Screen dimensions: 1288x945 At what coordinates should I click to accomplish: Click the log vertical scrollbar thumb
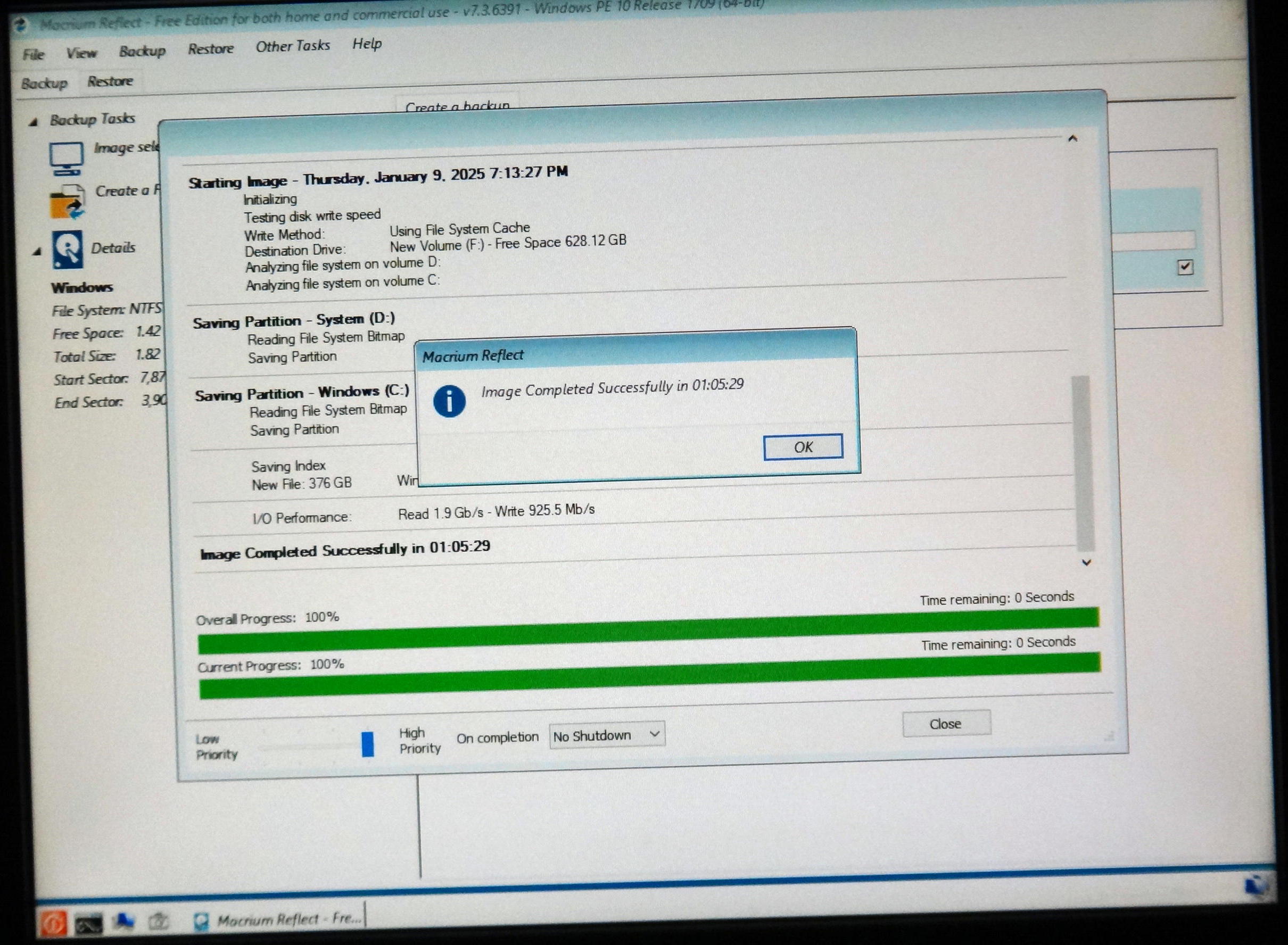tap(1083, 463)
